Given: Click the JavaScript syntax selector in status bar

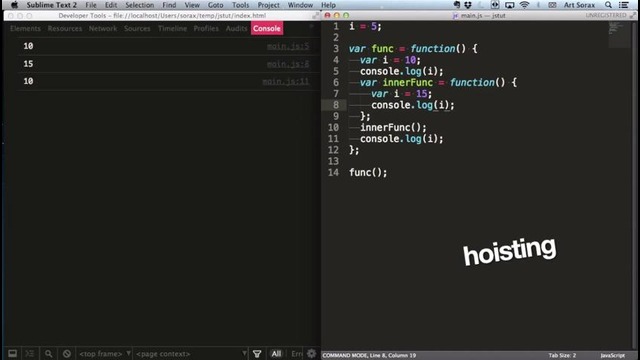Looking at the screenshot, I should click(612, 356).
